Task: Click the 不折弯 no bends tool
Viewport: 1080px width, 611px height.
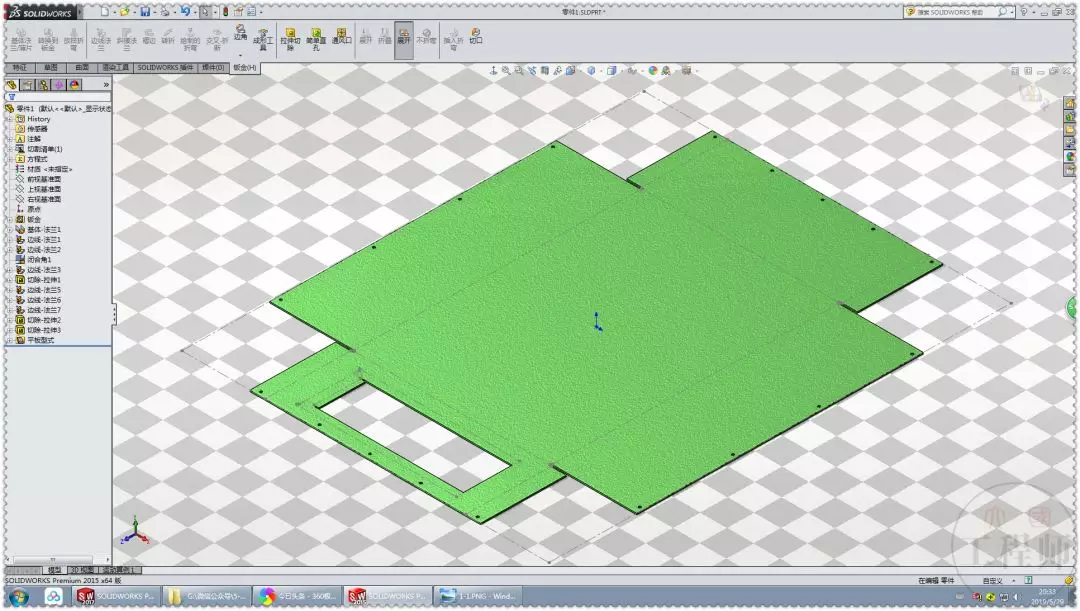Action: [x=426, y=37]
